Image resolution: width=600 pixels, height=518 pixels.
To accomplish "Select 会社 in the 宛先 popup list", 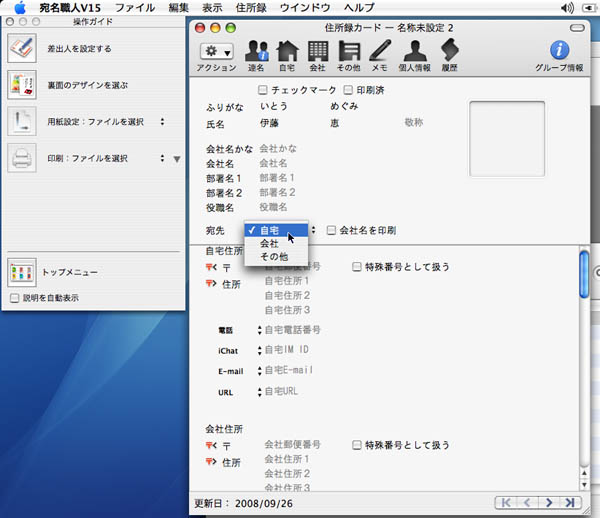I will [270, 243].
